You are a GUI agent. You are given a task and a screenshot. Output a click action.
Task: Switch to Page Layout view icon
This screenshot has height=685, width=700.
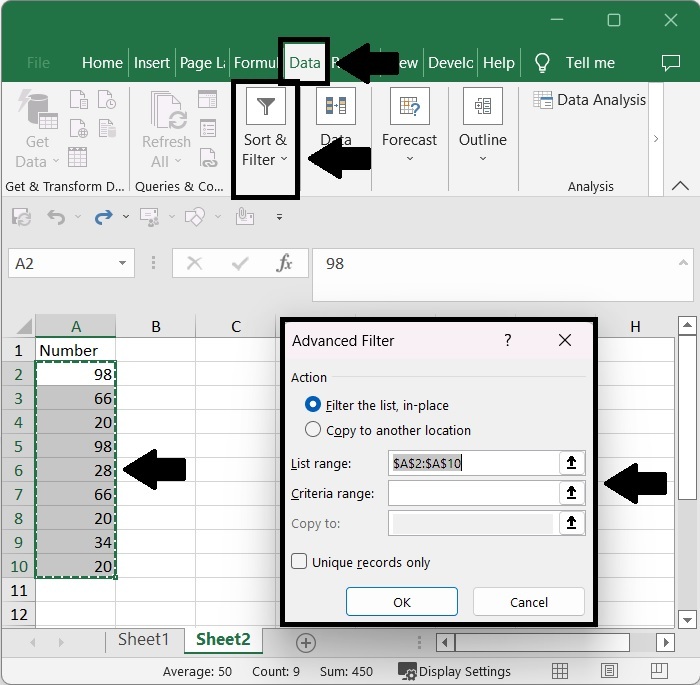coord(609,671)
